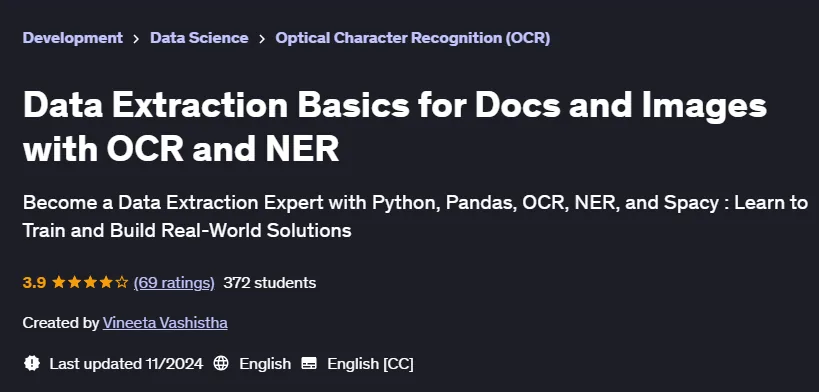The width and height of the screenshot is (819, 392).
Task: Click the first rating star
Action: coord(59,283)
